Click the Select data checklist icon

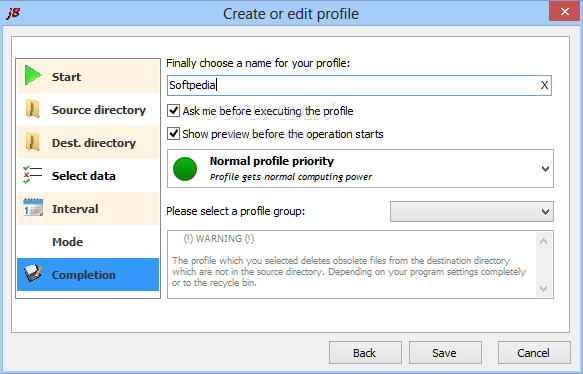32,175
